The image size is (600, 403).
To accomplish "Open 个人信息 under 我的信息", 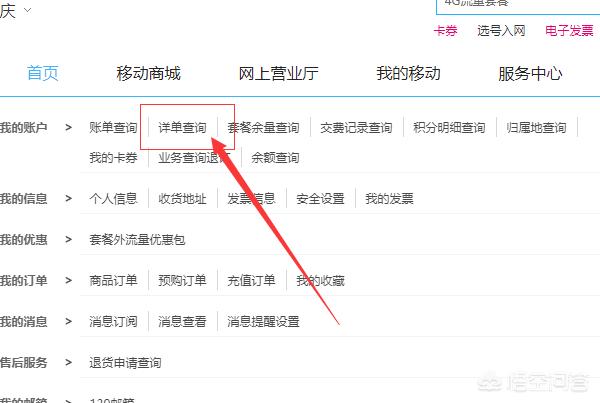I will (x=113, y=198).
